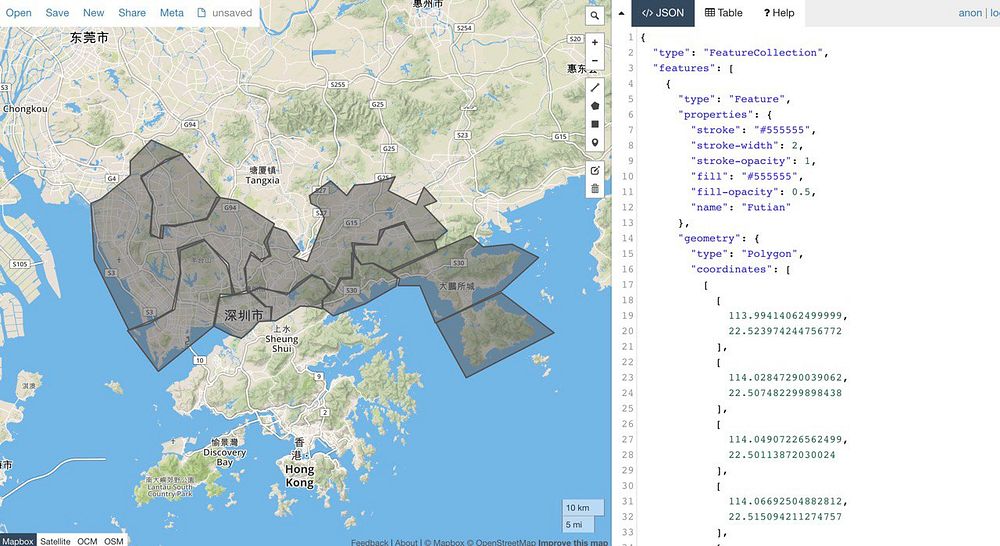This screenshot has width=1000, height=546.
Task: Click the 5 mi scale bar
Action: pyautogui.click(x=578, y=524)
